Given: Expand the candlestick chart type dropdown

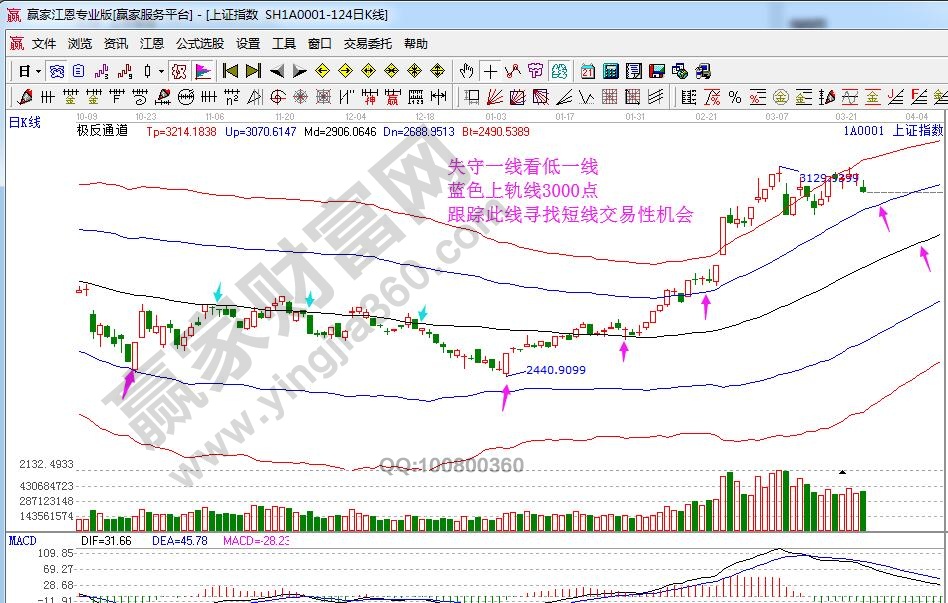Looking at the screenshot, I should pyautogui.click(x=161, y=71).
